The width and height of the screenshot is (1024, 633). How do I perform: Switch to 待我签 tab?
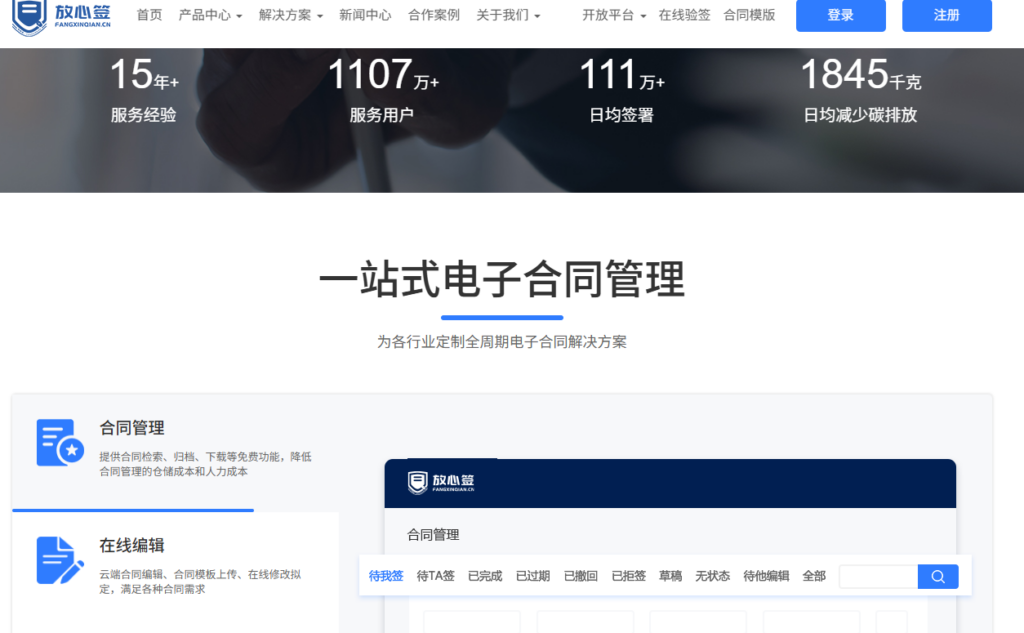[x=386, y=576]
